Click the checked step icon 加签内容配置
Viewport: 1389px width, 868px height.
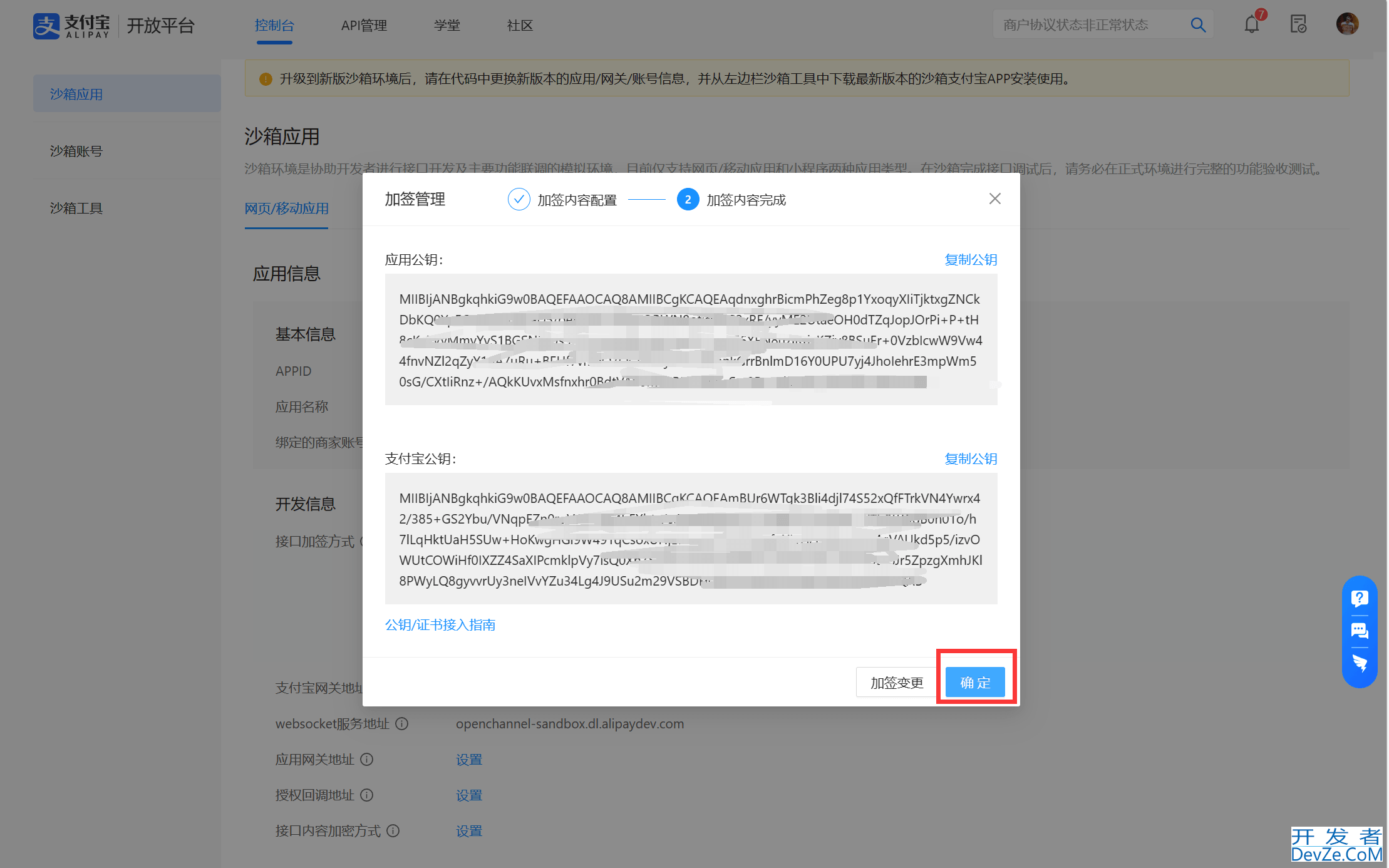pyautogui.click(x=519, y=200)
